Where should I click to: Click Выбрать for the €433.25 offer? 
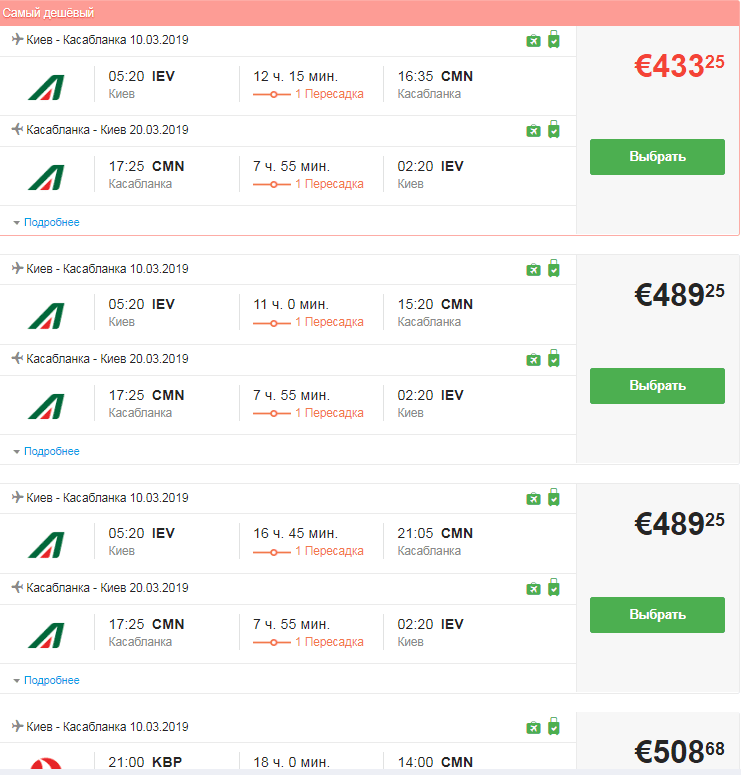point(657,157)
